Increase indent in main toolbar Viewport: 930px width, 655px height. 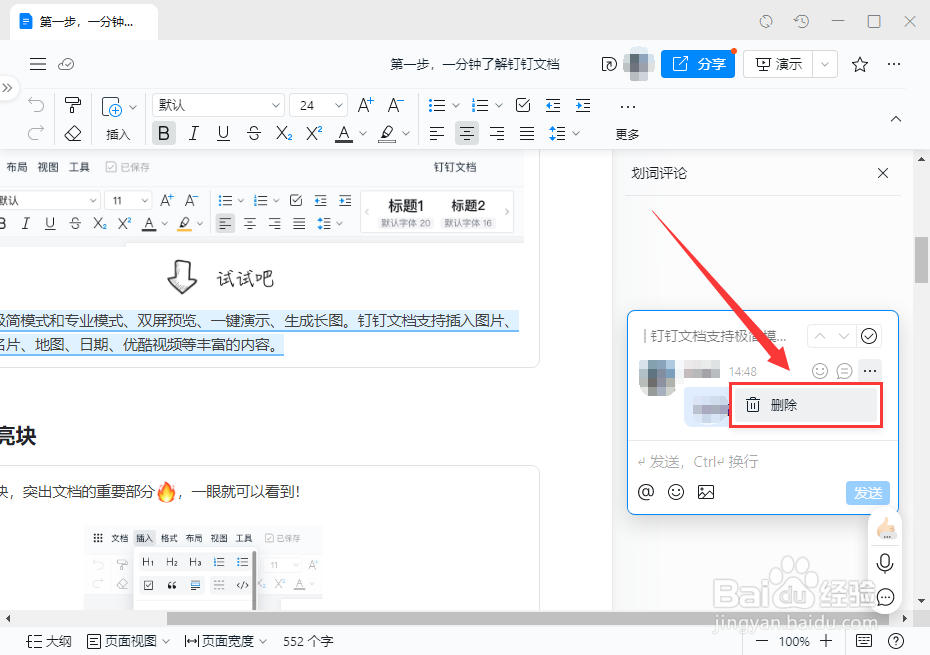pos(583,106)
